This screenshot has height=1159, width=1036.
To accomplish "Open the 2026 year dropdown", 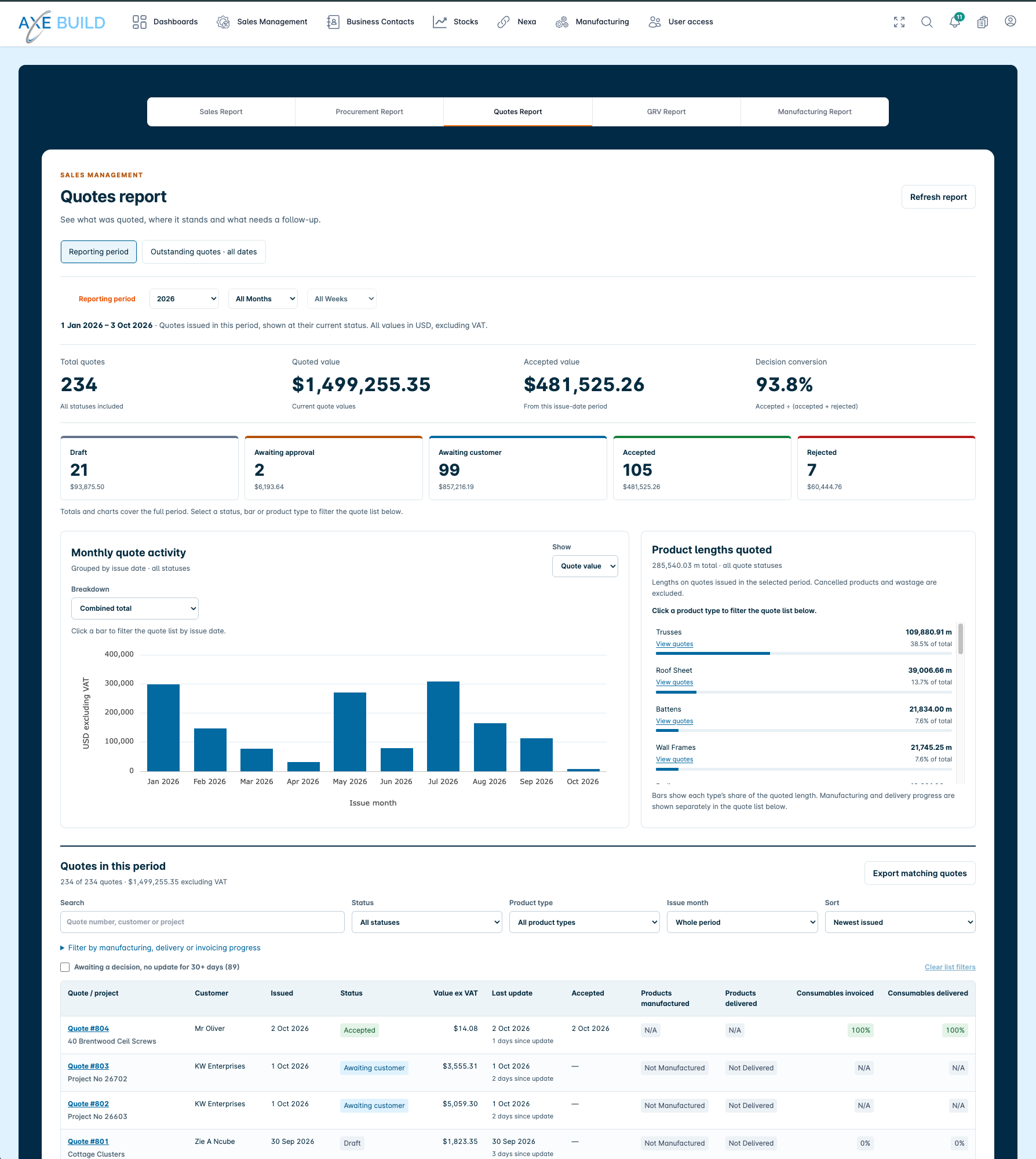I will 184,299.
